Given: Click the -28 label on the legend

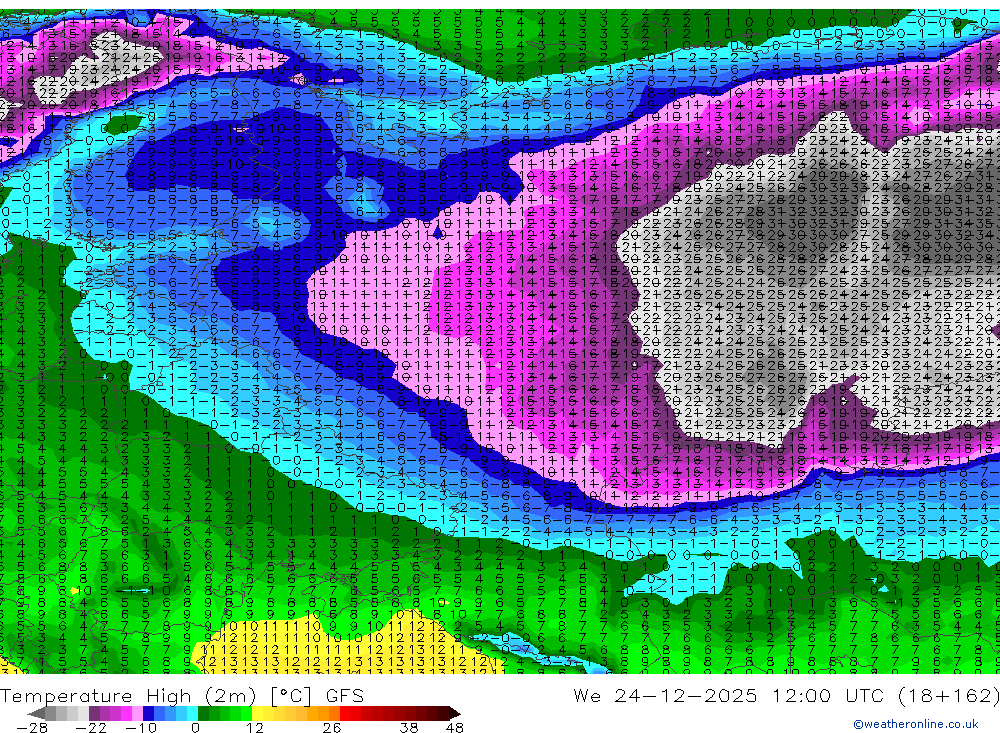Looking at the screenshot, I should (32, 728).
